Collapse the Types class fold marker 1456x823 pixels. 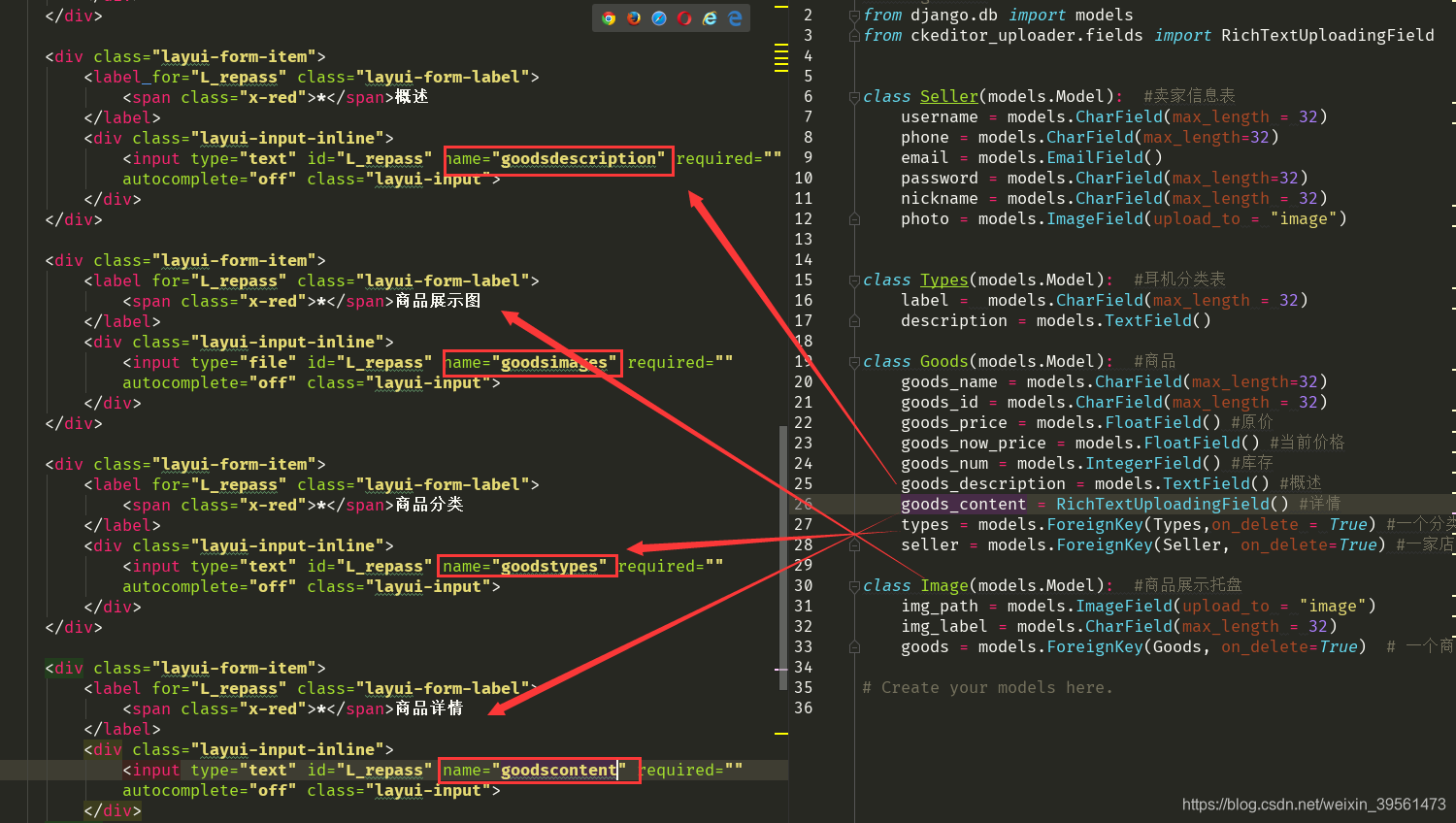pyautogui.click(x=854, y=280)
